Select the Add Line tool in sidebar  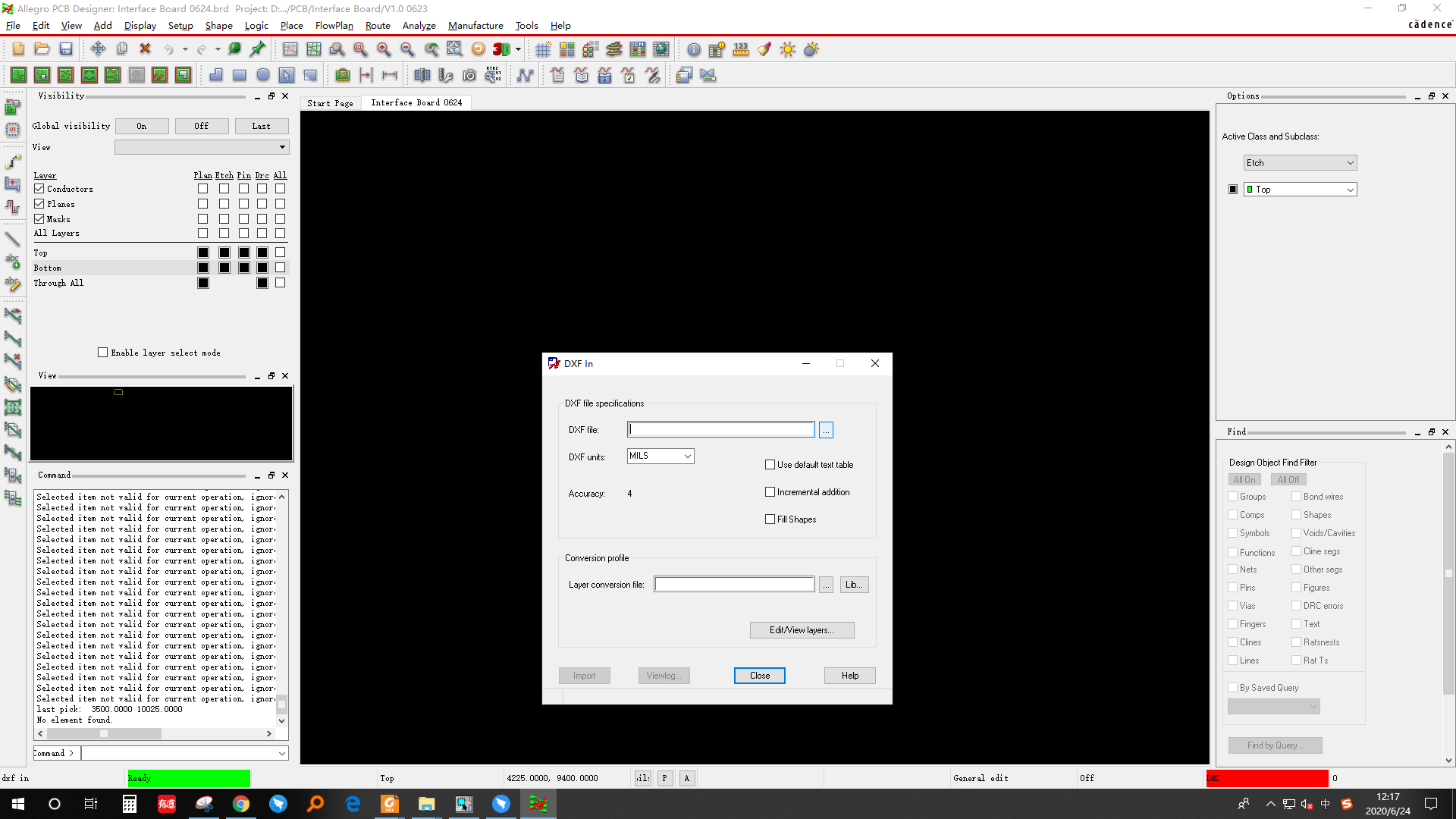(x=13, y=239)
